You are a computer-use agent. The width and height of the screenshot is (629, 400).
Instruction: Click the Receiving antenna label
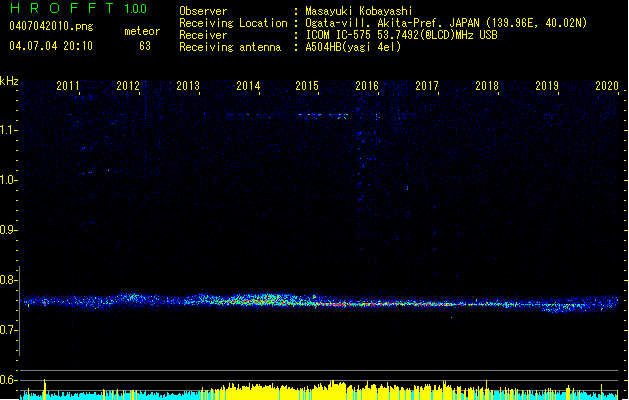pyautogui.click(x=230, y=47)
